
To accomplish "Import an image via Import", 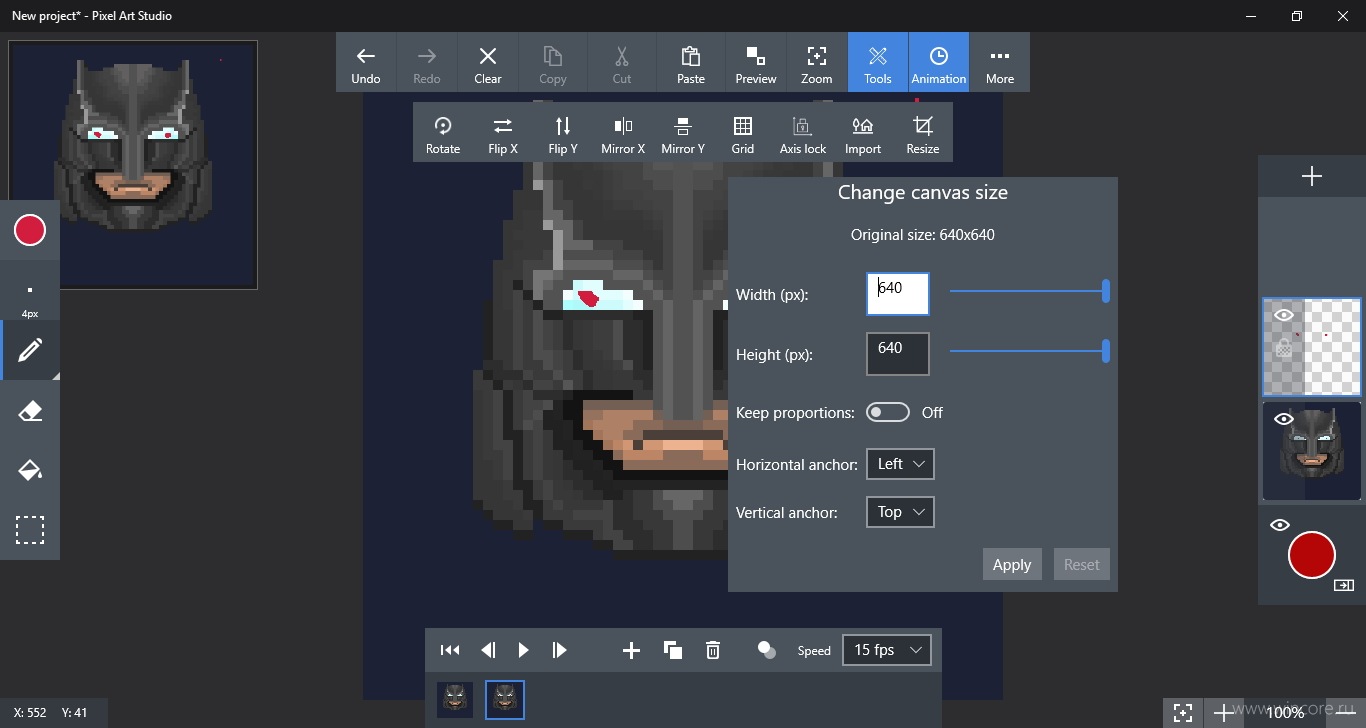I will 863,133.
